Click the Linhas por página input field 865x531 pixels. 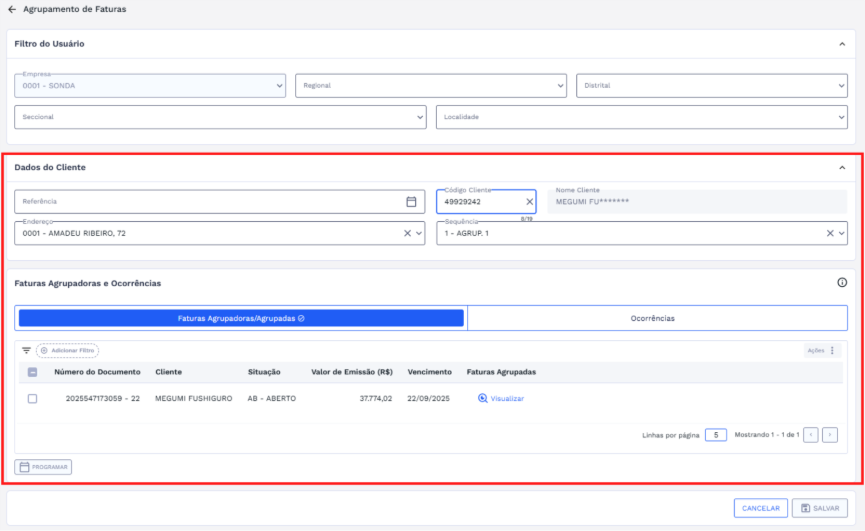[x=715, y=435]
